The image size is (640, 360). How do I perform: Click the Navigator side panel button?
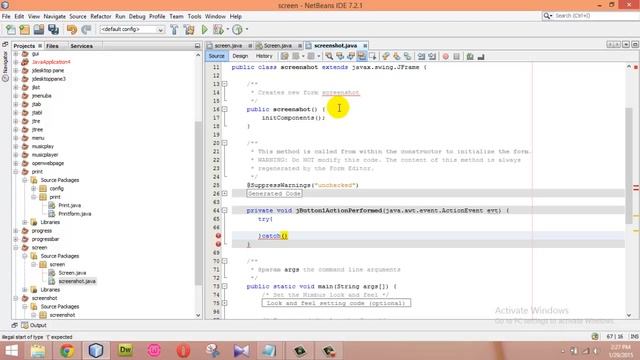pyautogui.click(x=5, y=67)
